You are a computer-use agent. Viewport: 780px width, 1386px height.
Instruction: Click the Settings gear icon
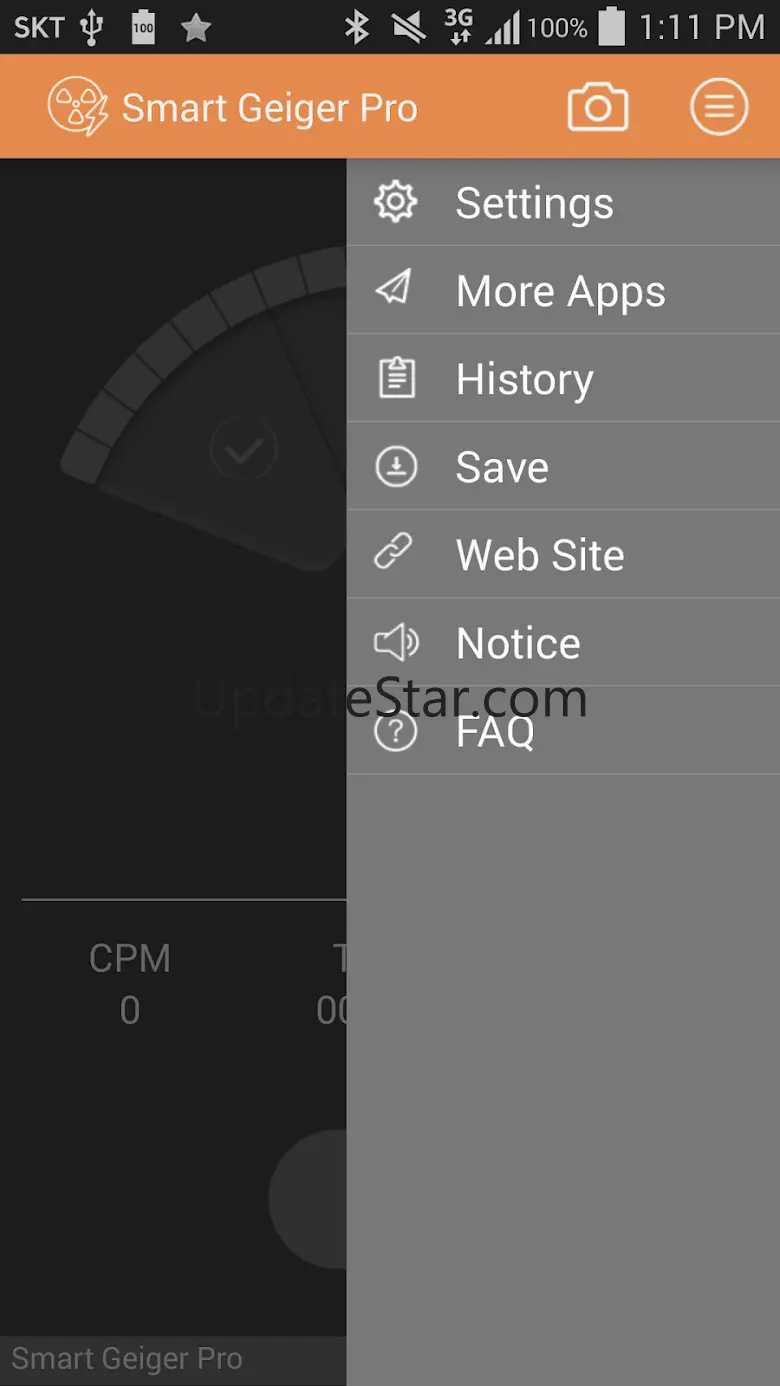(396, 203)
